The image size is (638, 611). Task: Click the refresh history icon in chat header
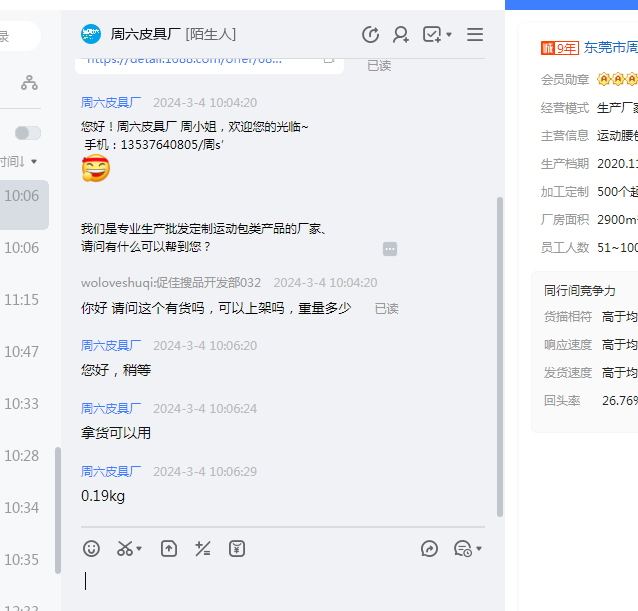[370, 35]
